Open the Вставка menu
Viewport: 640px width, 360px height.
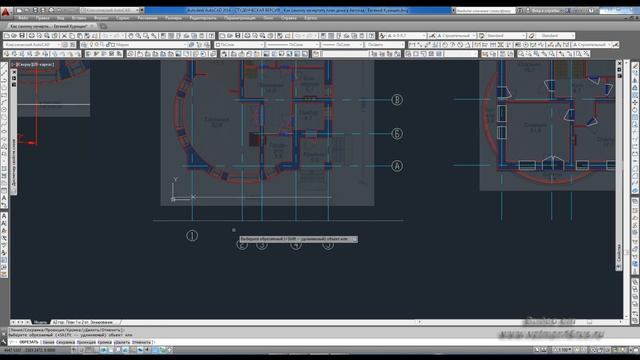click(79, 18)
